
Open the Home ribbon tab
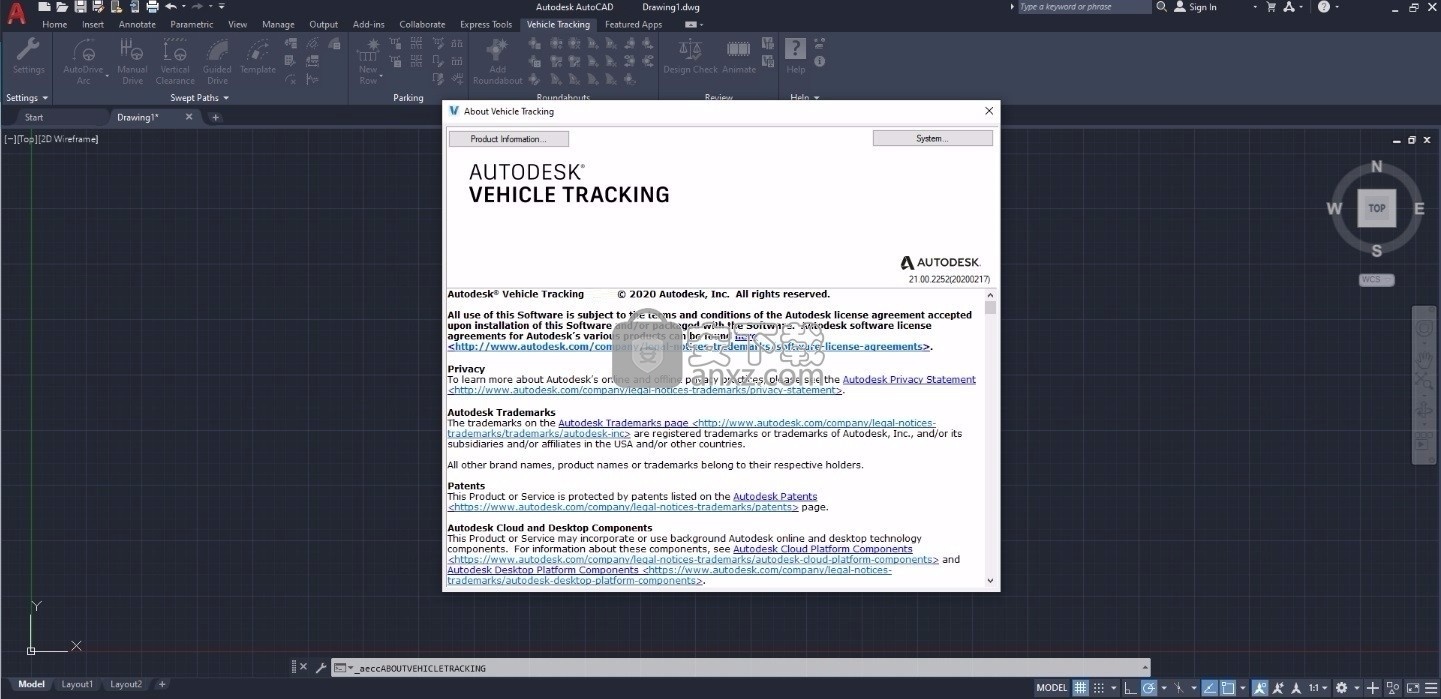coord(55,24)
